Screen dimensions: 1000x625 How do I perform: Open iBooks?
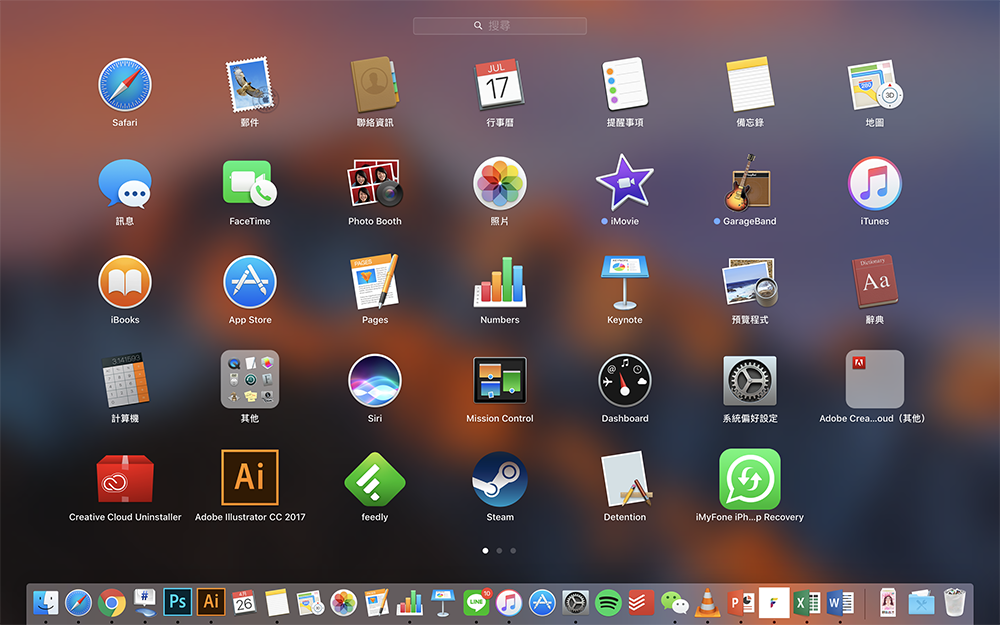[x=125, y=282]
